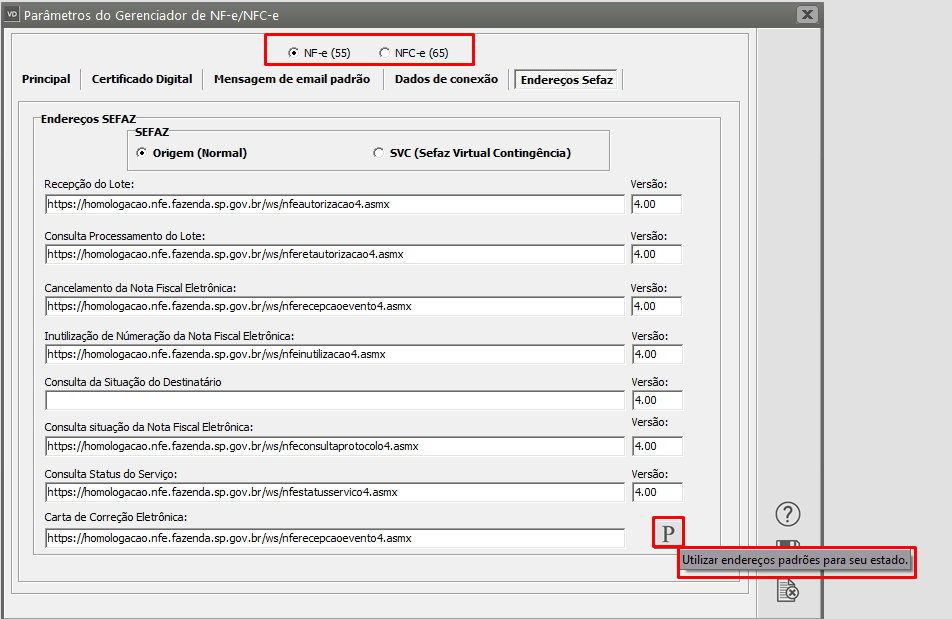Click the cancel document icon with X
952x619 pixels.
pos(789,592)
